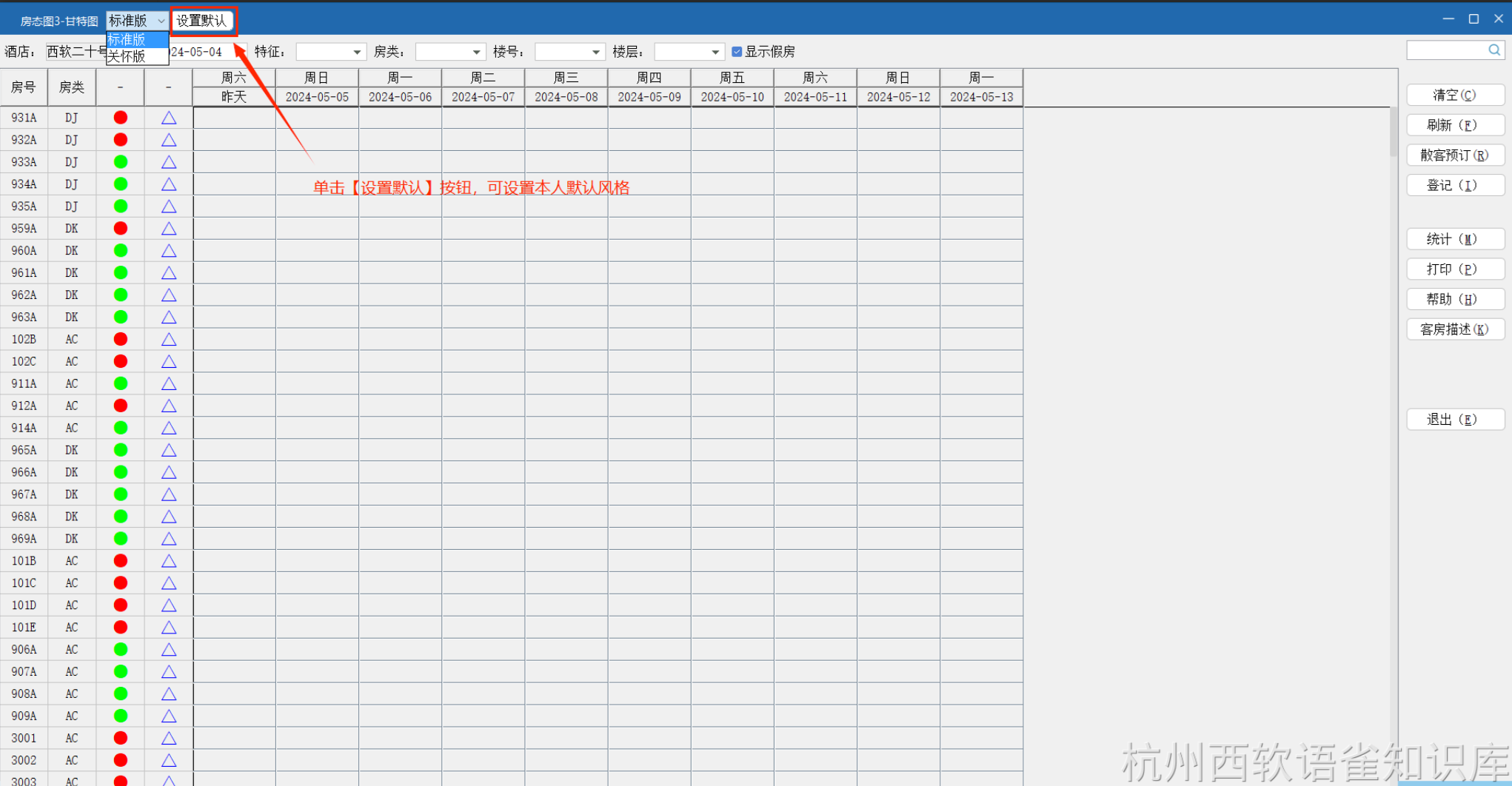Click the 刷新(F) button

1455,125
